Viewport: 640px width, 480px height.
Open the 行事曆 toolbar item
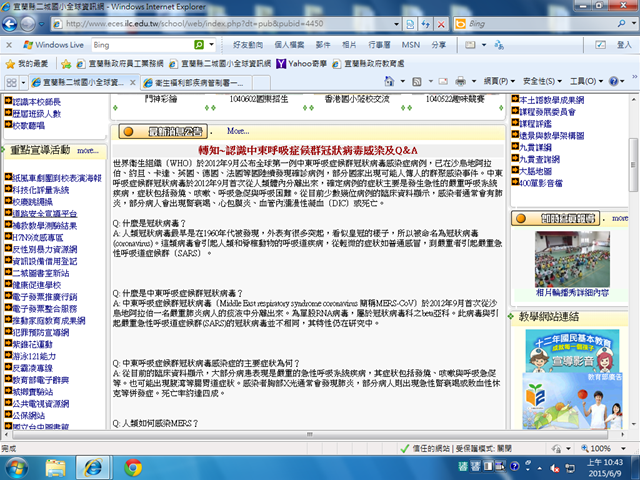point(379,45)
